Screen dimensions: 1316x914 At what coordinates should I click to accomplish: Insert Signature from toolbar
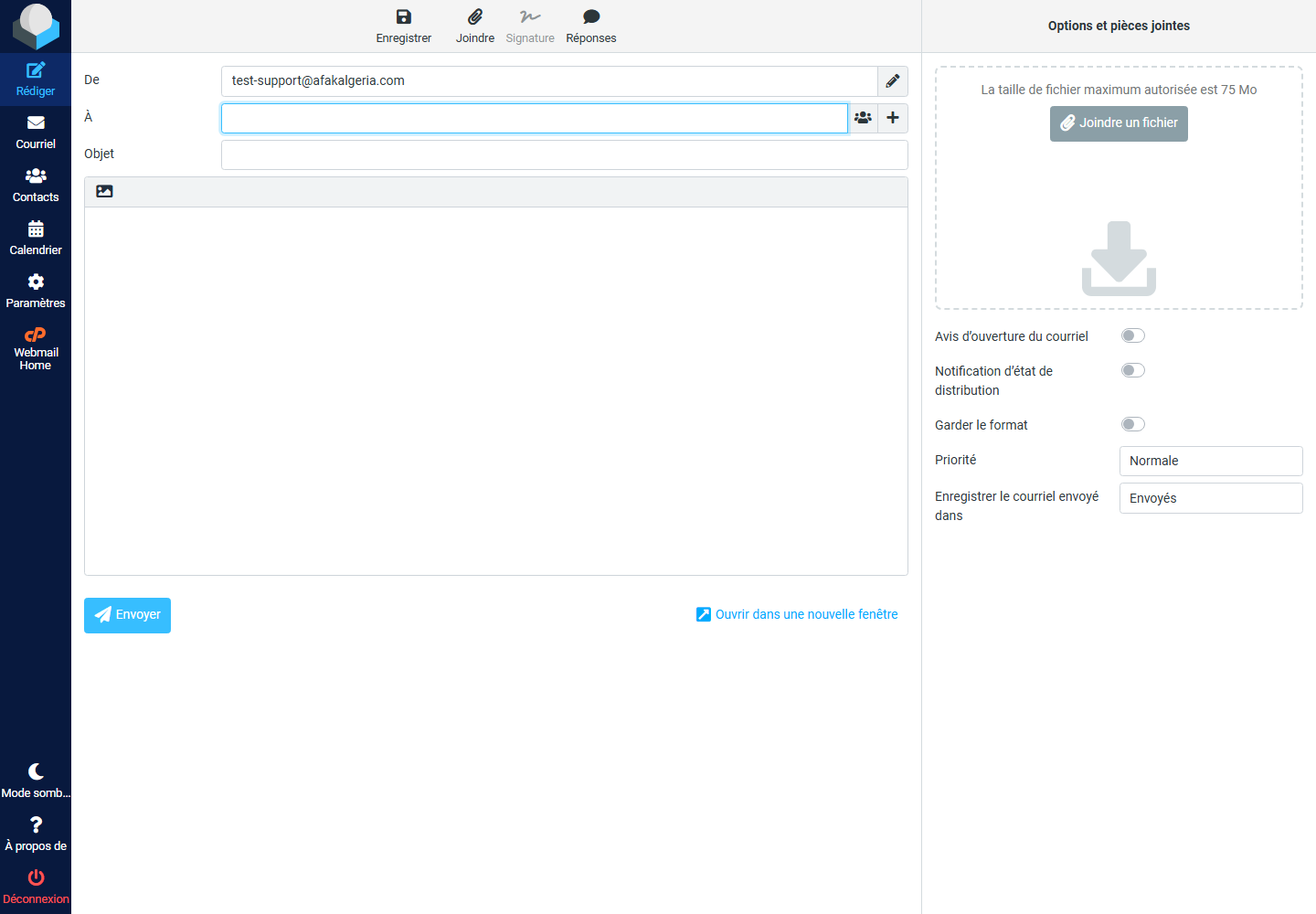530,27
